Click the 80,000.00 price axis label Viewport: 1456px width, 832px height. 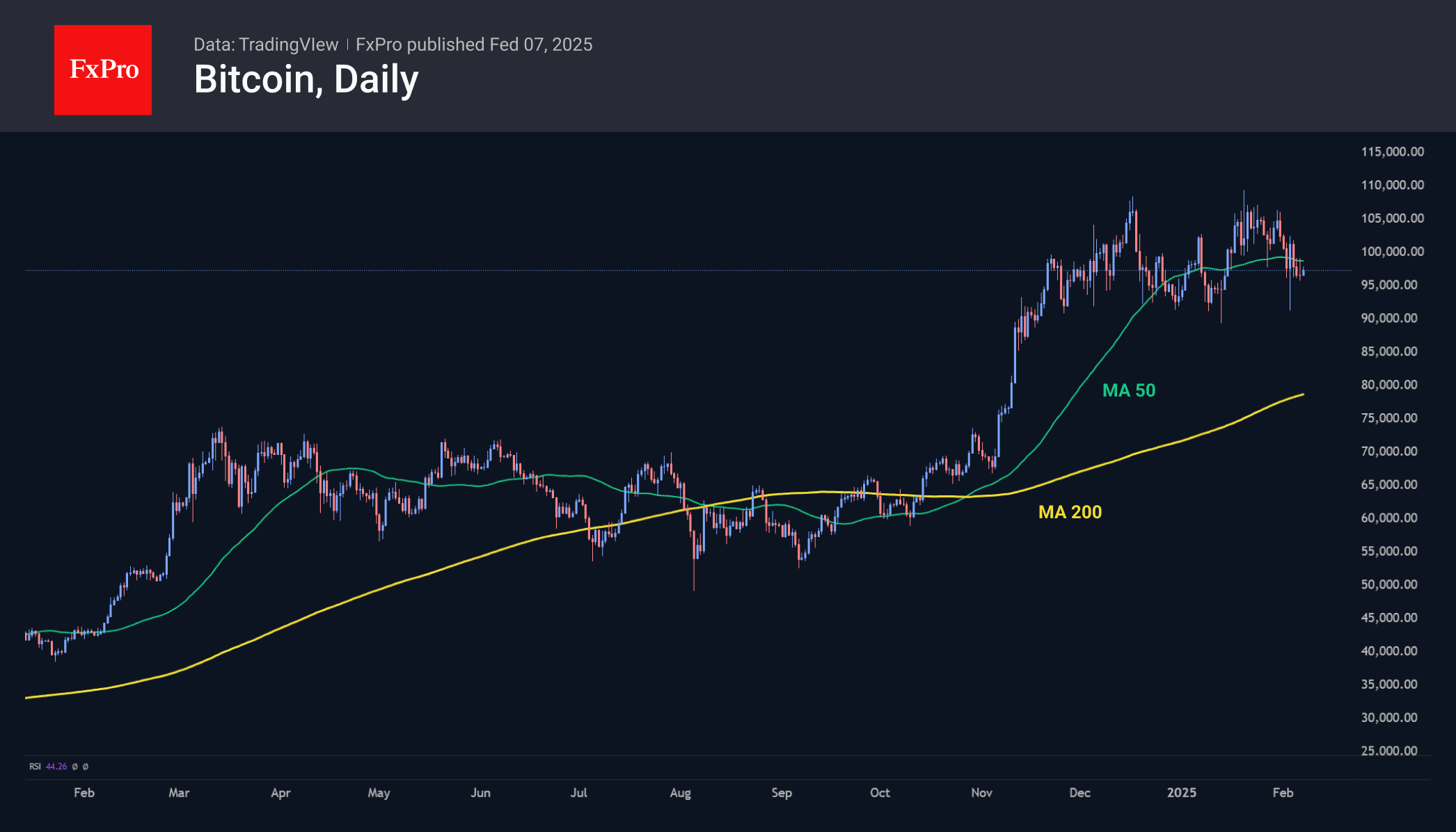click(x=1389, y=385)
